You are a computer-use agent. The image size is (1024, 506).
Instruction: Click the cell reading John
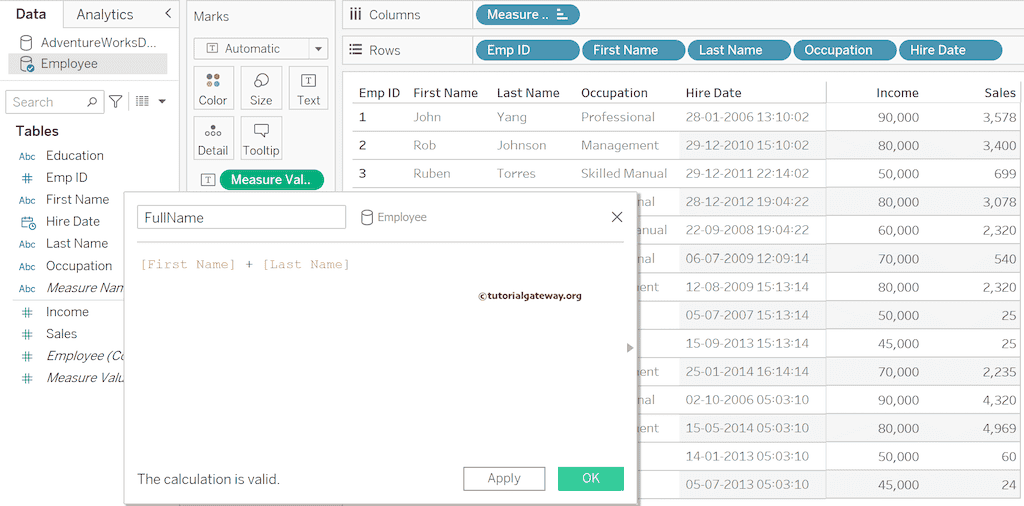click(427, 117)
